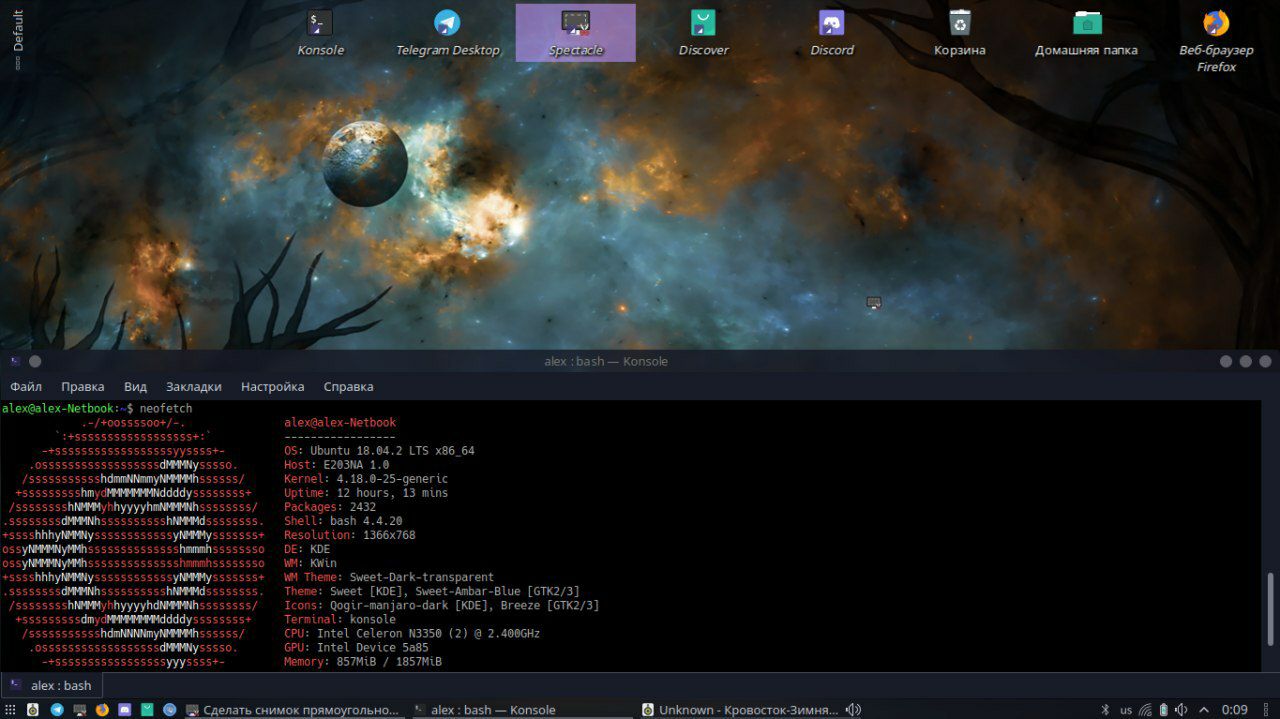The width and height of the screenshot is (1280, 719).
Task: Click the OS: Ubuntu 18.04.2 LTS line
Action: coord(379,451)
